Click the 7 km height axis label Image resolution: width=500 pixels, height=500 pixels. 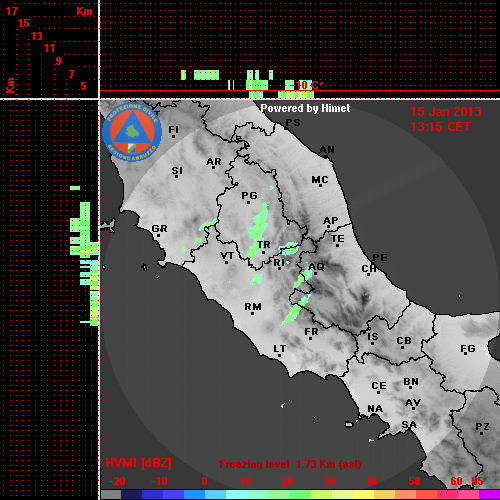(71, 74)
